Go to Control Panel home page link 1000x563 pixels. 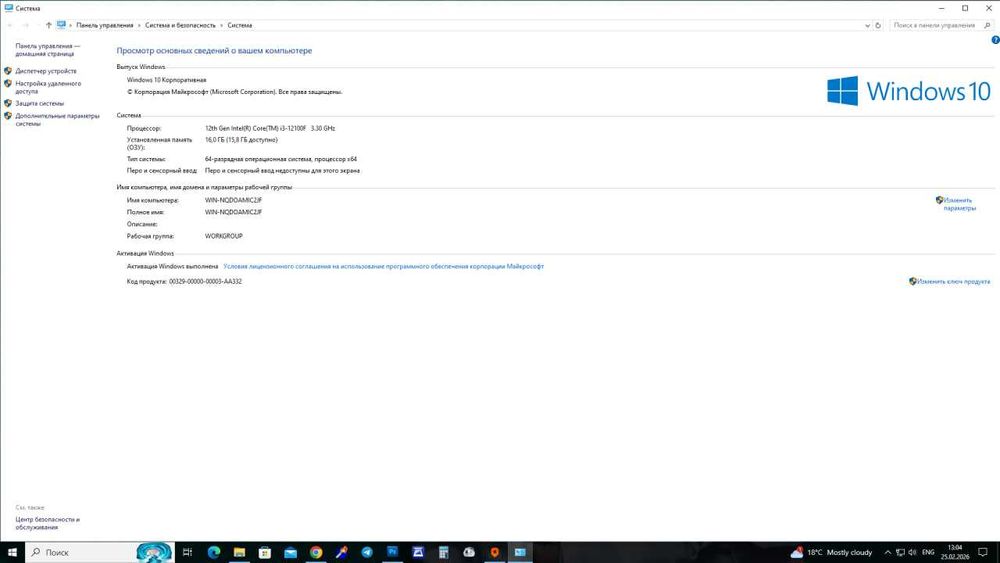(48, 50)
